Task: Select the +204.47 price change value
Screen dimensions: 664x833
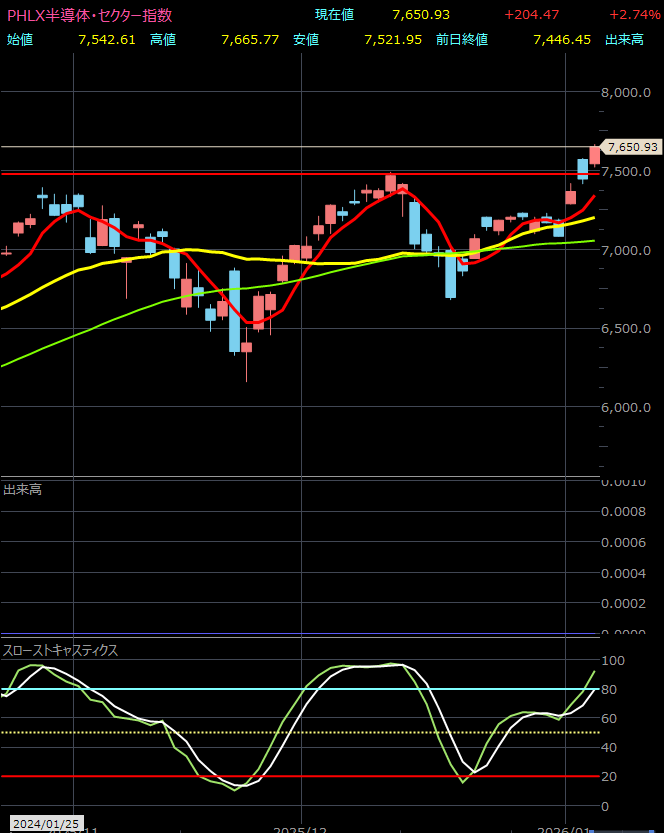Action: pos(531,16)
